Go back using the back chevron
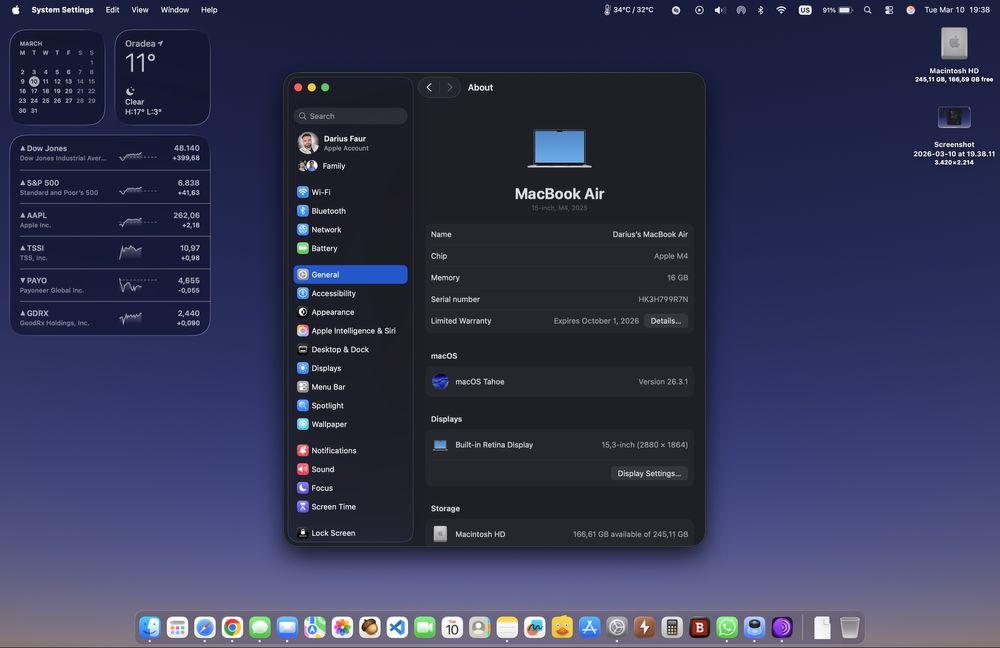 pos(429,87)
